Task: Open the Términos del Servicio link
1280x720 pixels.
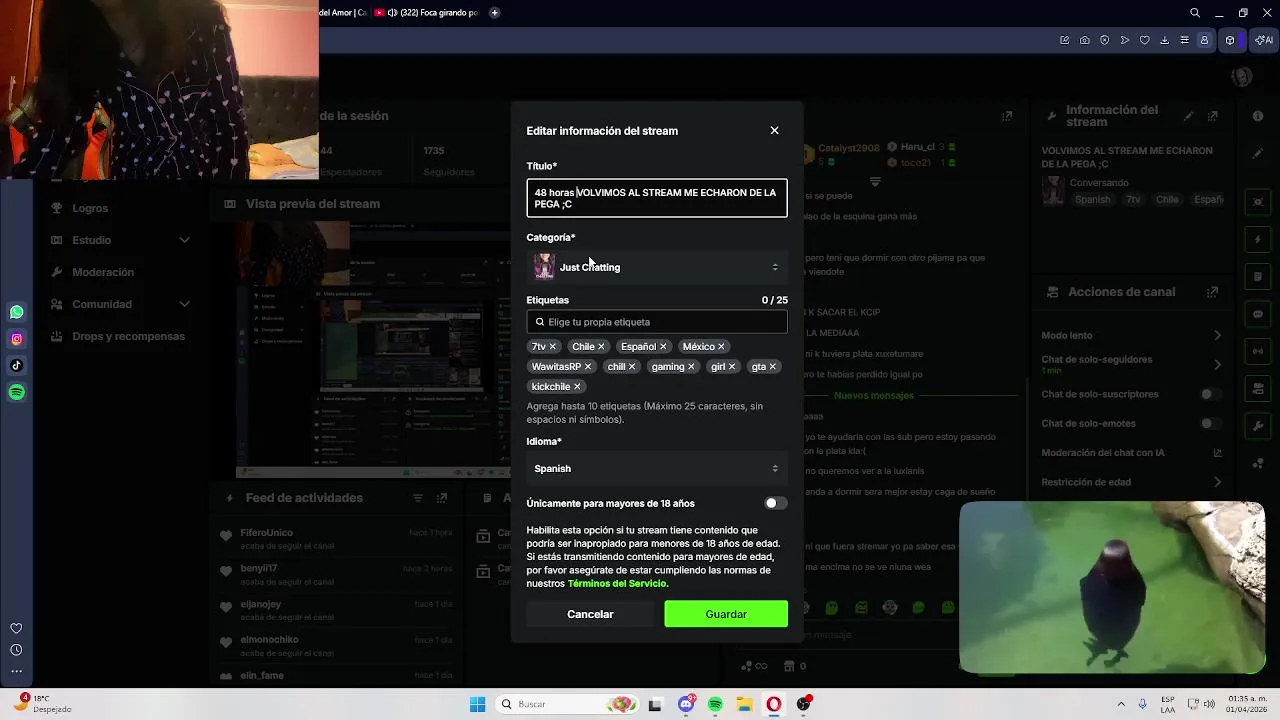Action: [x=616, y=583]
